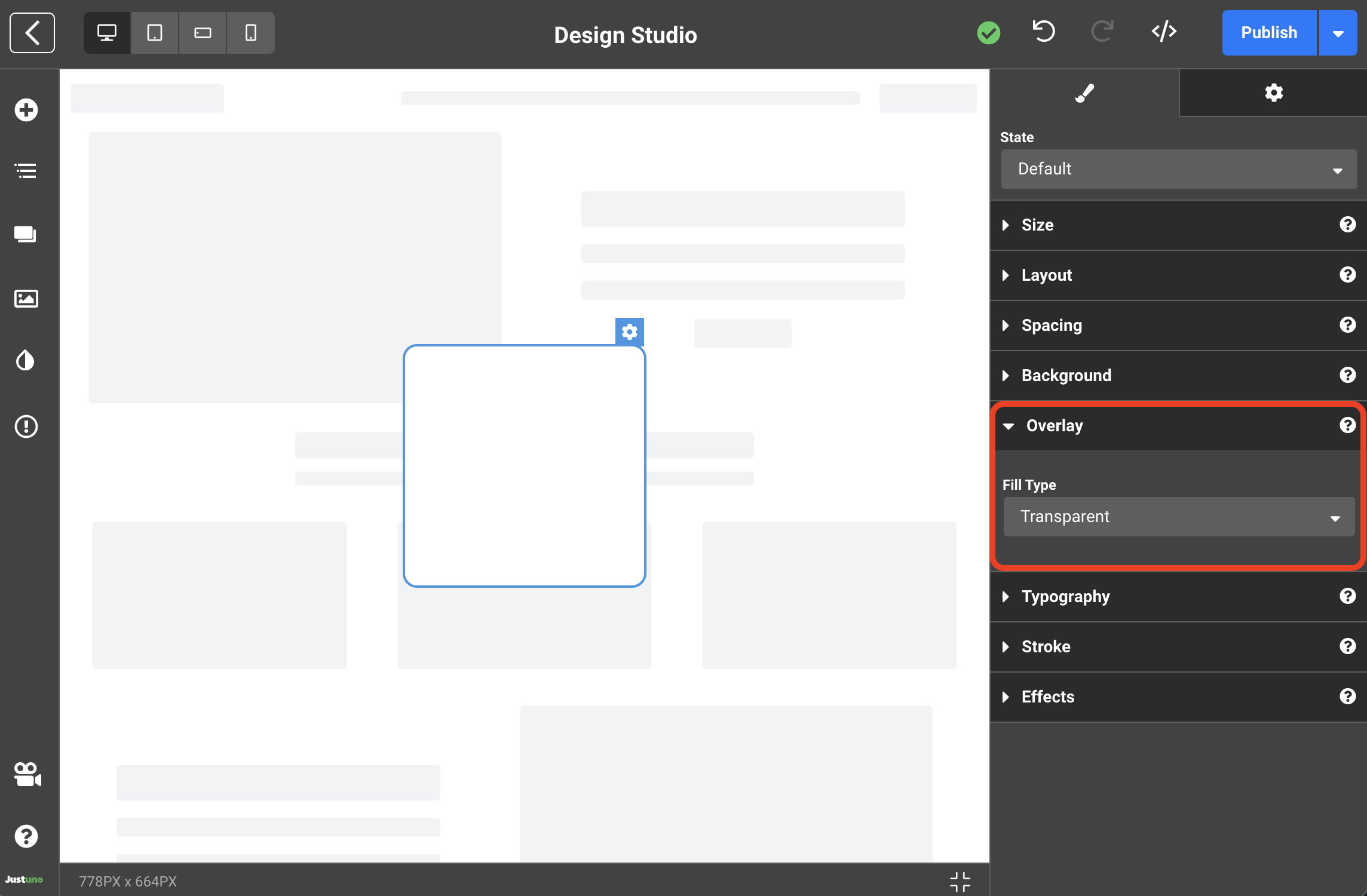The image size is (1367, 896).
Task: Click the back arrow button
Action: point(32,33)
